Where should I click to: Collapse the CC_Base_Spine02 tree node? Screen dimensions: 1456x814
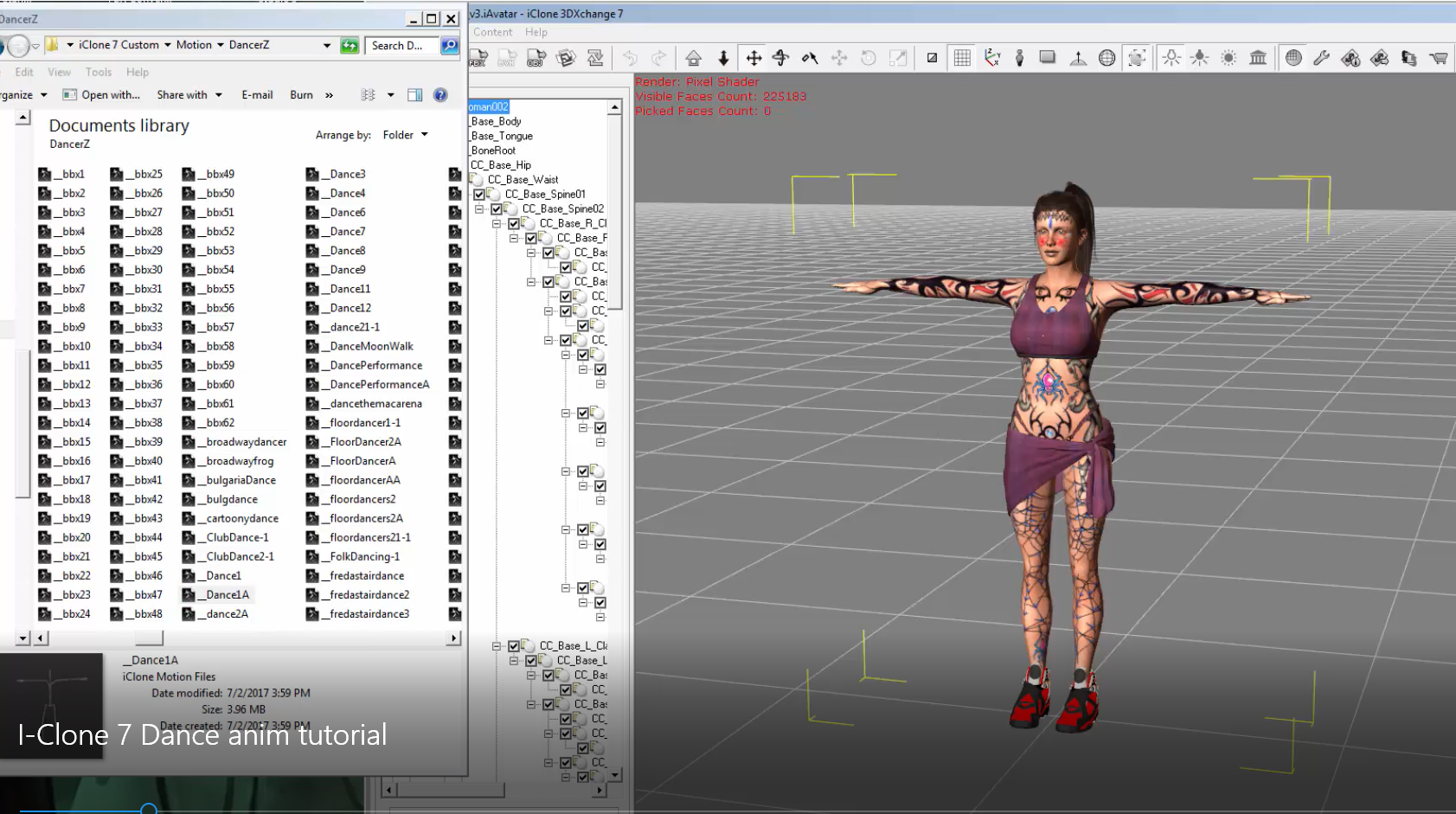pos(479,209)
